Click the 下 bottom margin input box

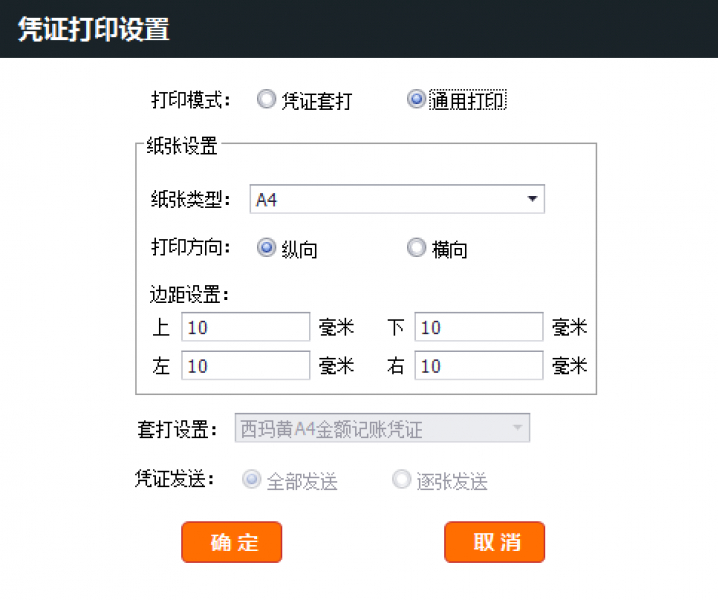coord(478,327)
